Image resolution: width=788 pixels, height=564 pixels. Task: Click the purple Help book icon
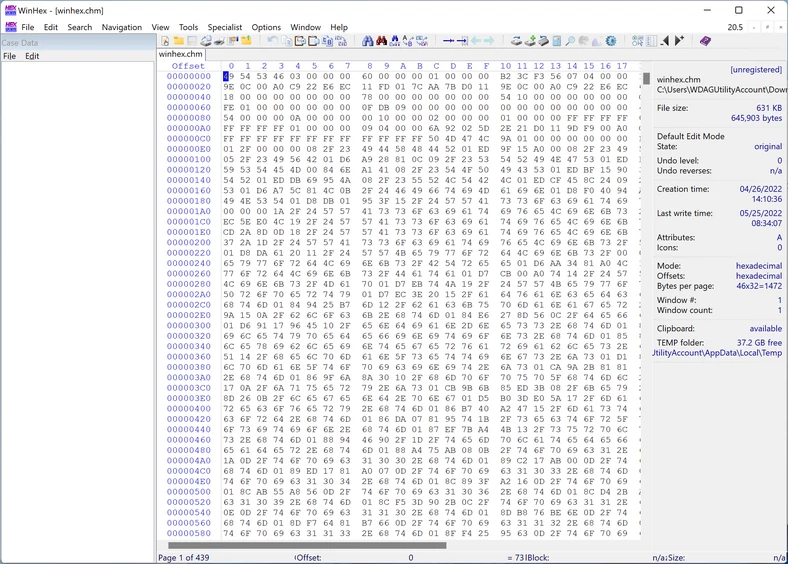[705, 41]
